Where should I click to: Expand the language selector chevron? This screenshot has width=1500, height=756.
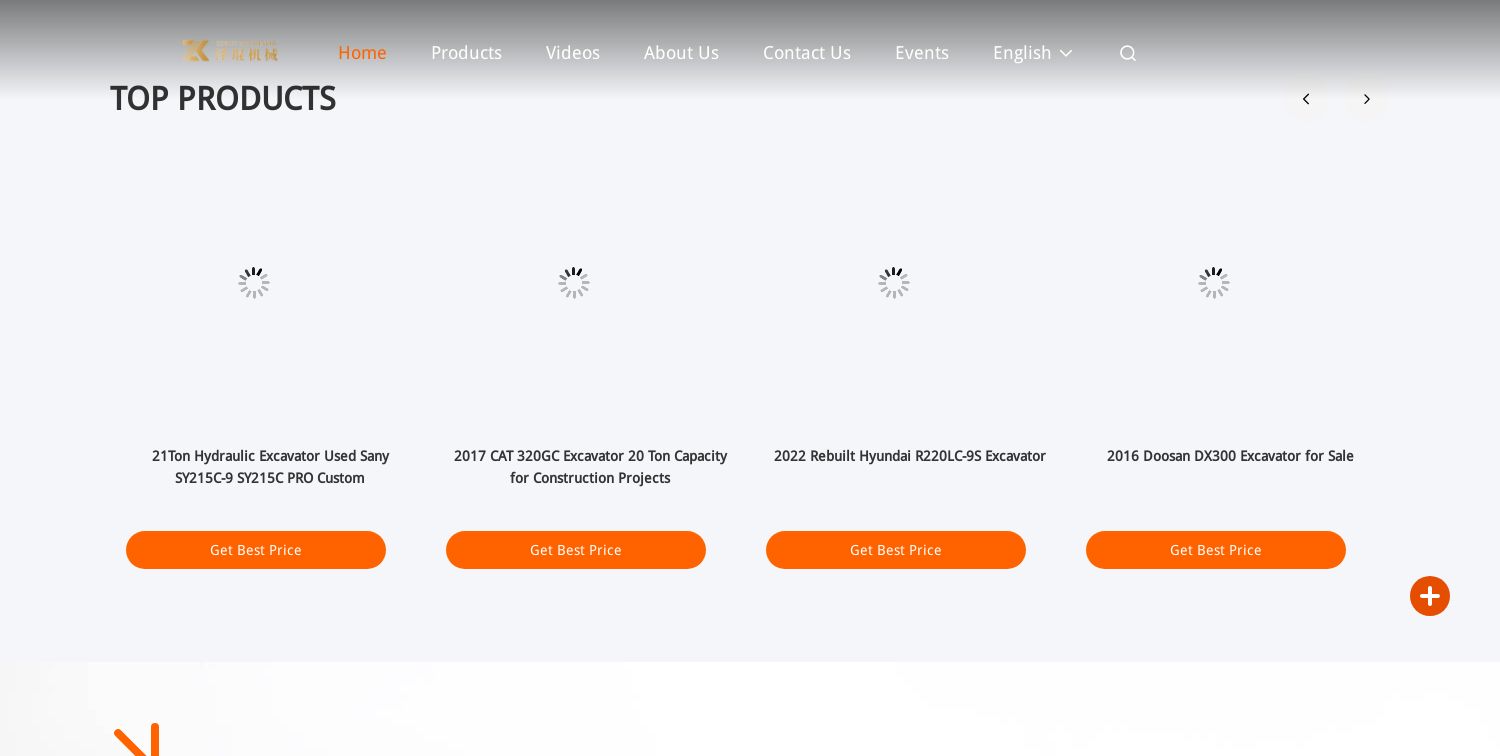point(1065,53)
